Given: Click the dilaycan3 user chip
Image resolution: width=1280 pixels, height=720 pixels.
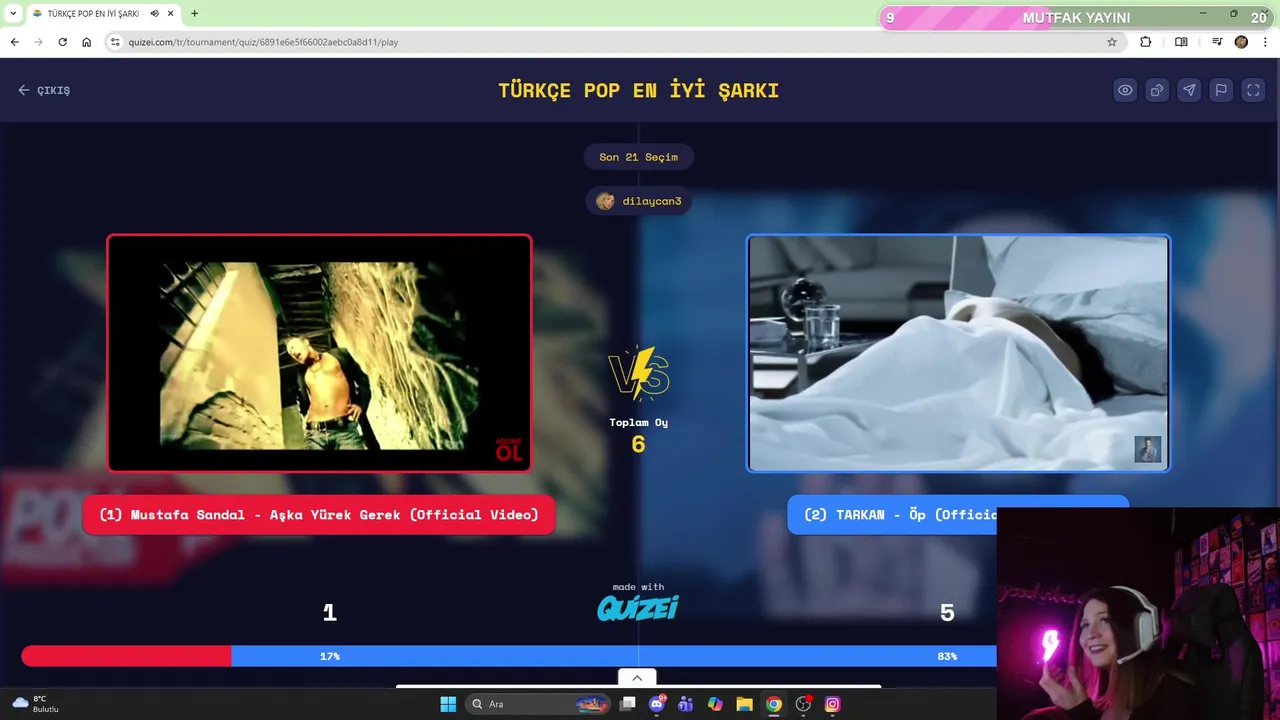Looking at the screenshot, I should pos(638,201).
